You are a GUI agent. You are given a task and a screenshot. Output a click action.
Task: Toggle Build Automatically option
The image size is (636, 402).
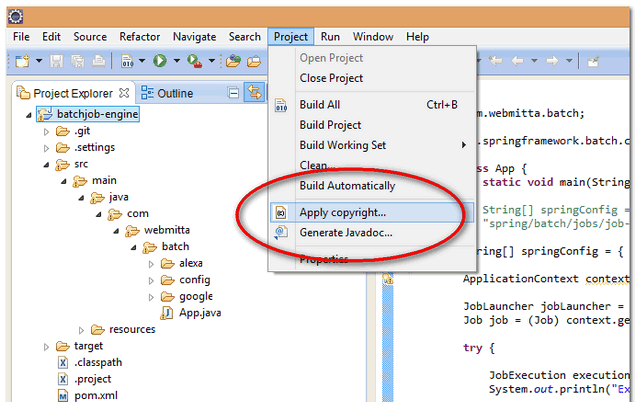coord(372,186)
